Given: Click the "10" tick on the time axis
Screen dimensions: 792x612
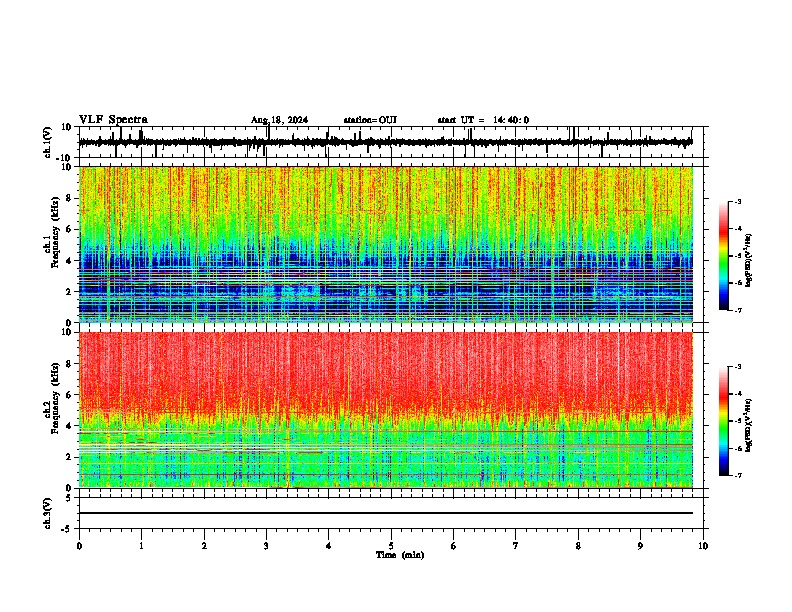Looking at the screenshot, I should 703,546.
